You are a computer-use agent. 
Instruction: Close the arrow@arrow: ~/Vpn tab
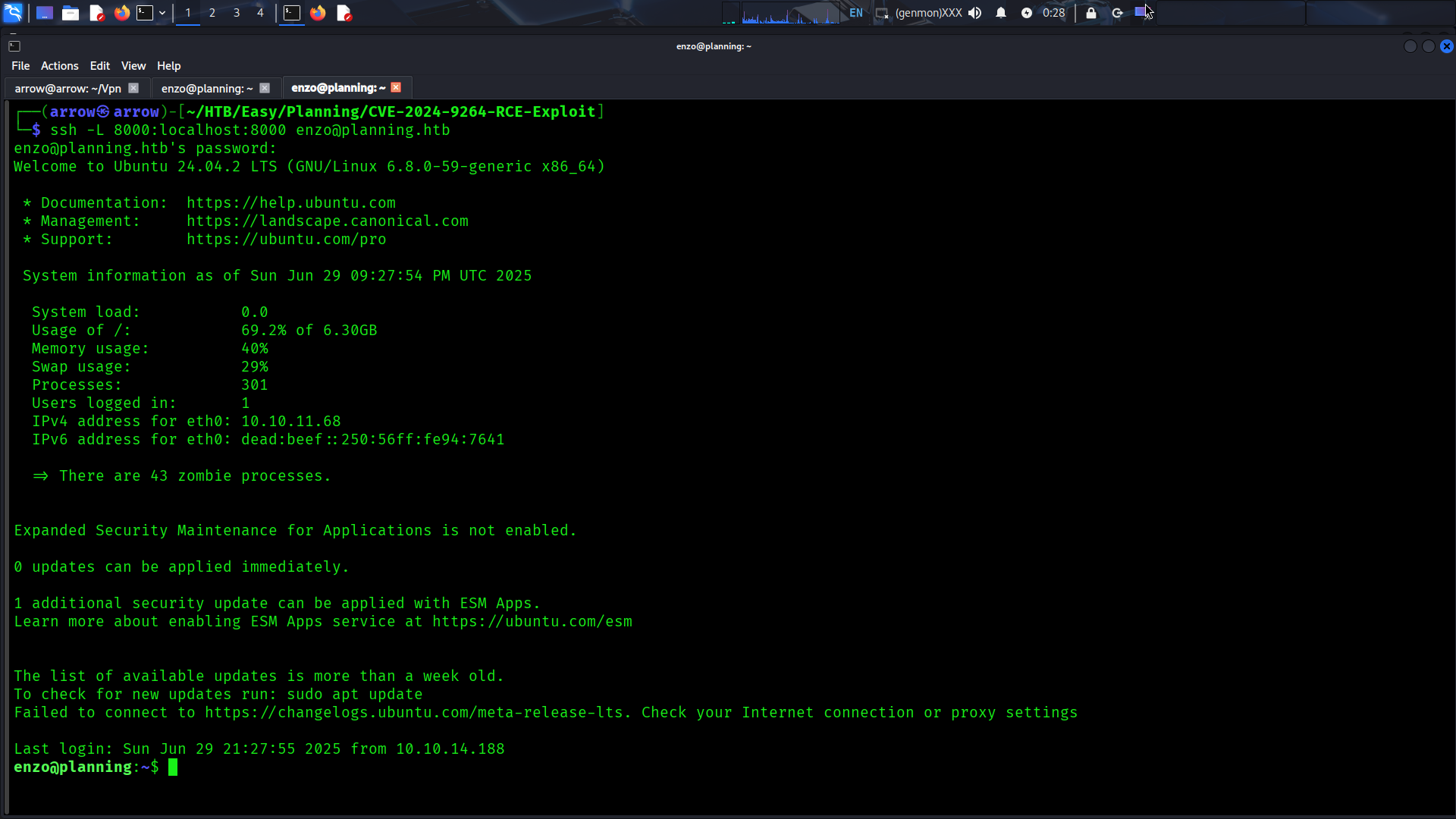point(133,88)
